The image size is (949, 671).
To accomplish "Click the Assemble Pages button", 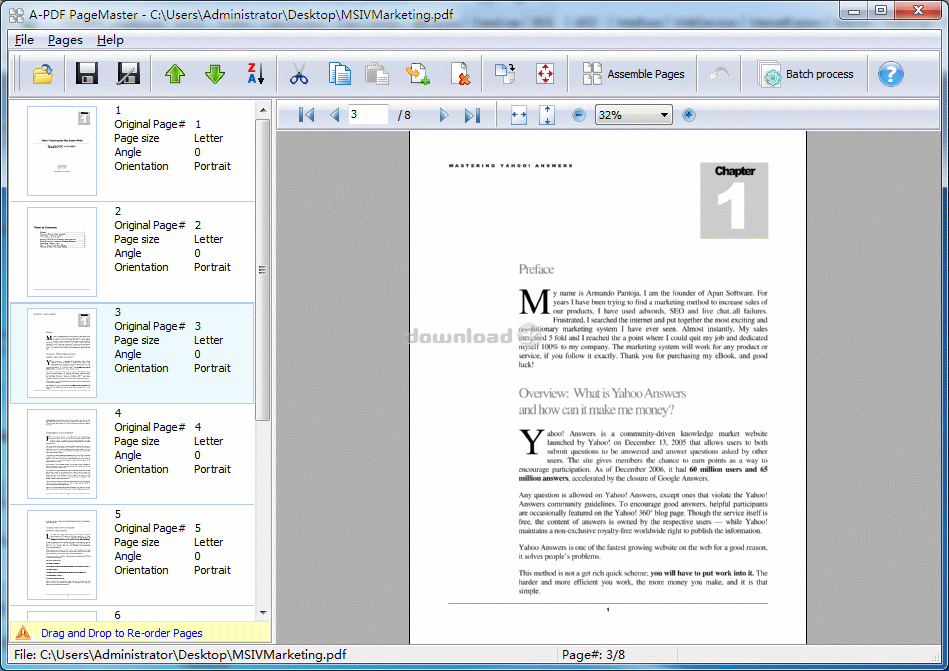I will (x=633, y=74).
